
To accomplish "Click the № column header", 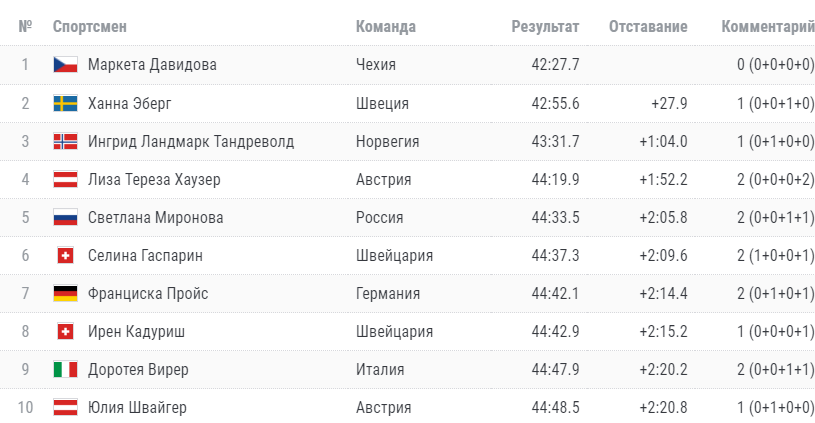I will [25, 26].
